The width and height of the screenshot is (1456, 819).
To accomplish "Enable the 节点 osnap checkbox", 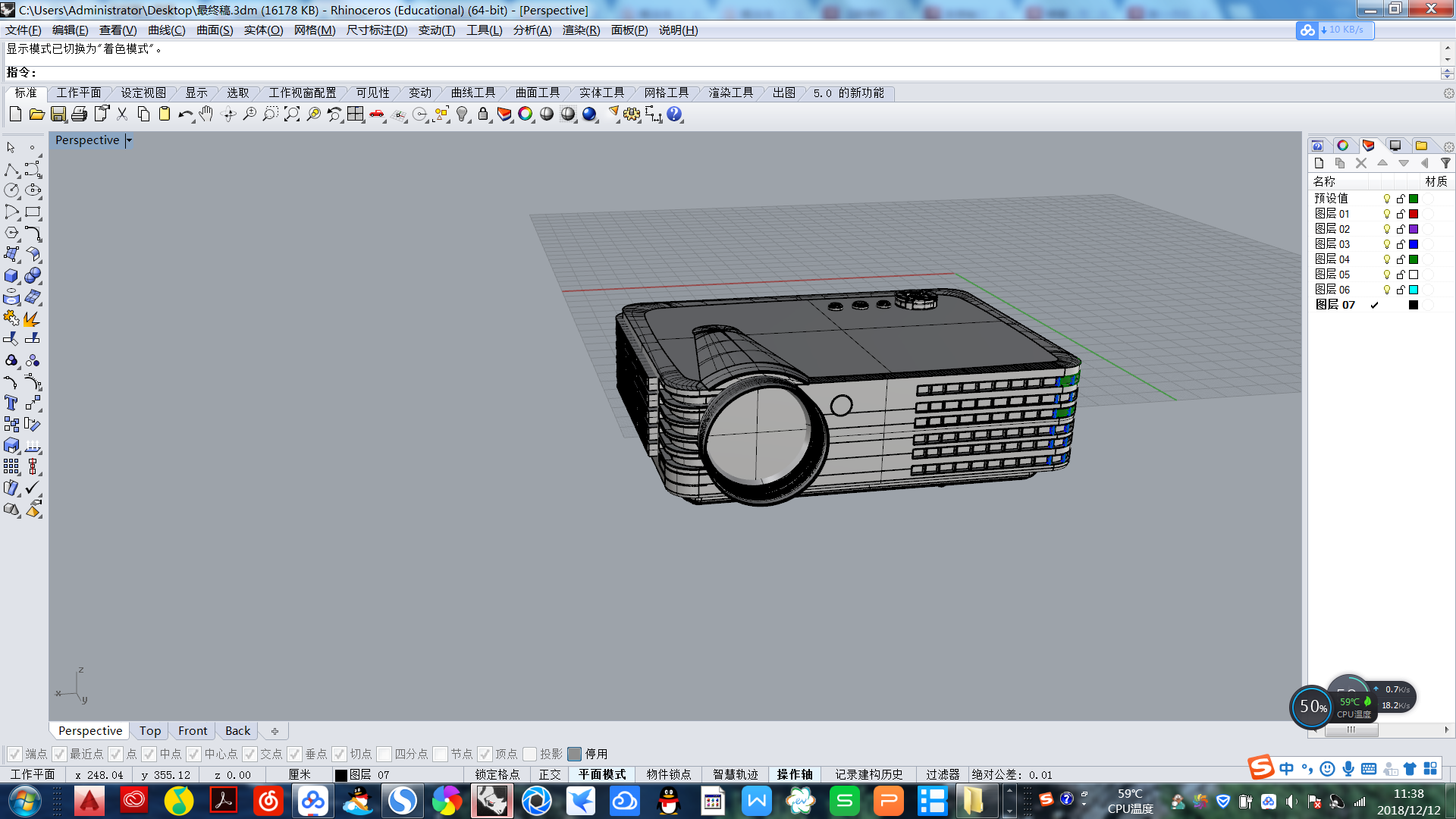I will tap(441, 754).
